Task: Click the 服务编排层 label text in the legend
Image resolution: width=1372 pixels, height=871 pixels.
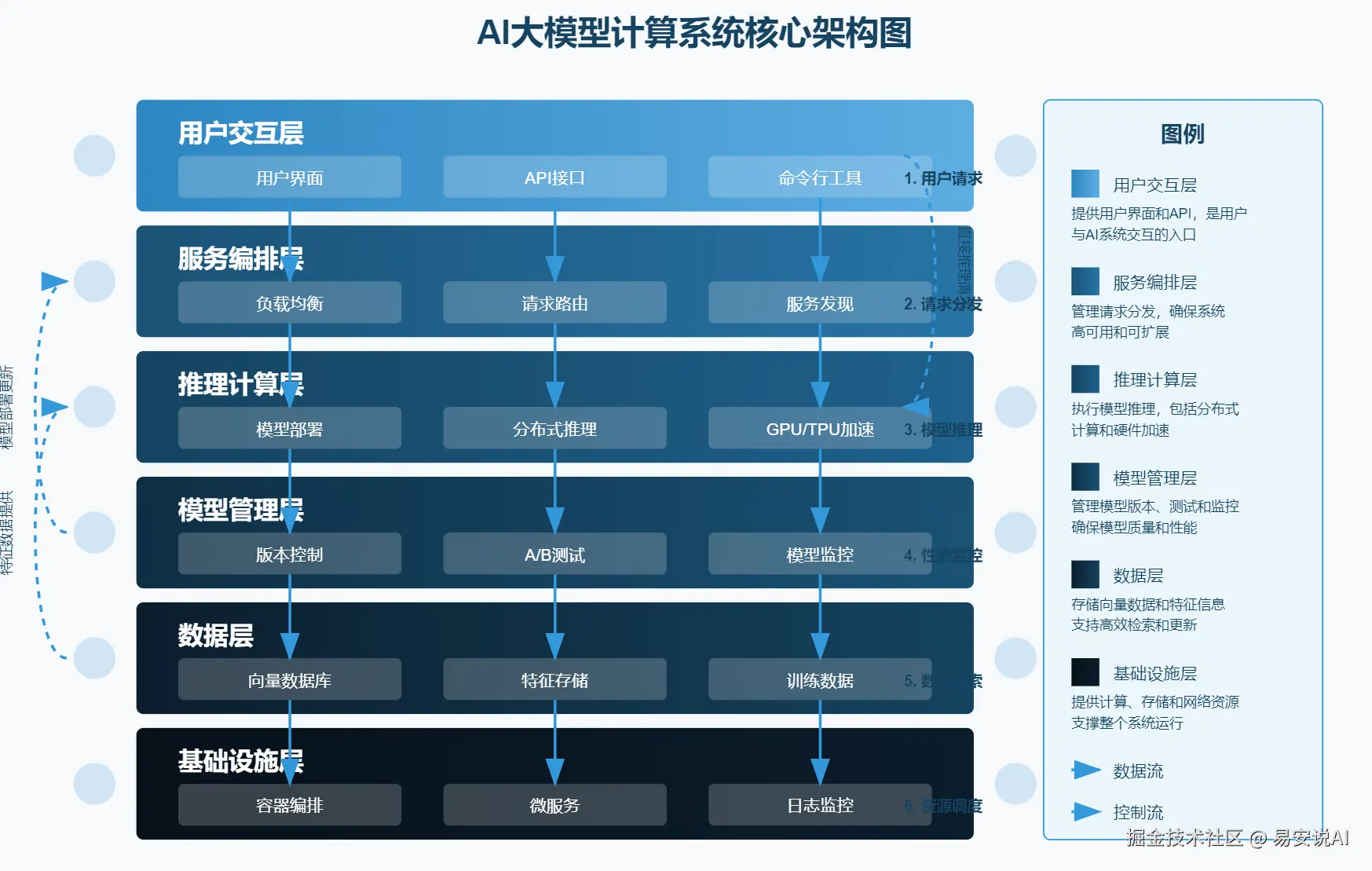Action: [1155, 283]
